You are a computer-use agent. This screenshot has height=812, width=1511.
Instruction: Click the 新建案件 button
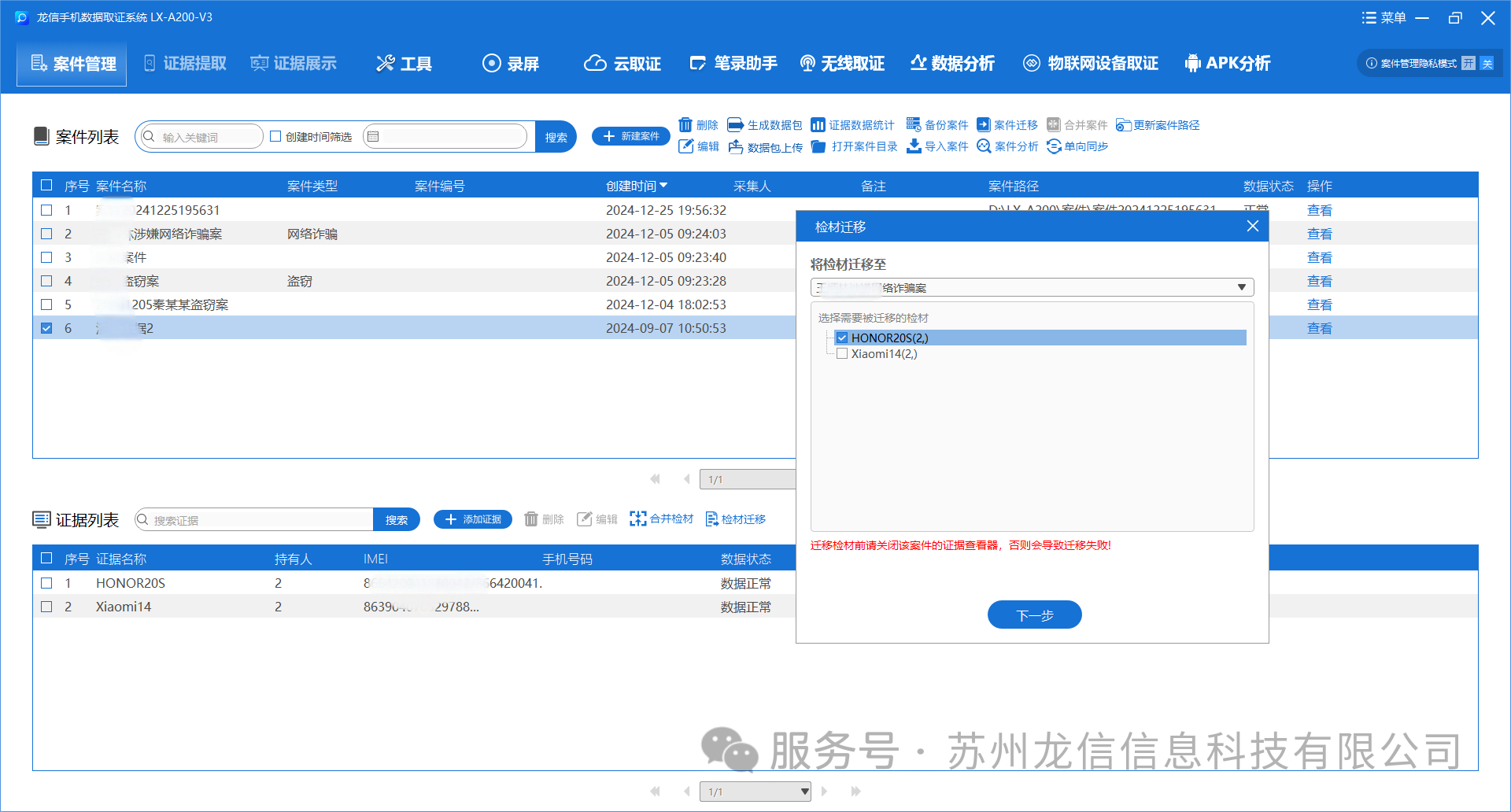click(x=630, y=136)
